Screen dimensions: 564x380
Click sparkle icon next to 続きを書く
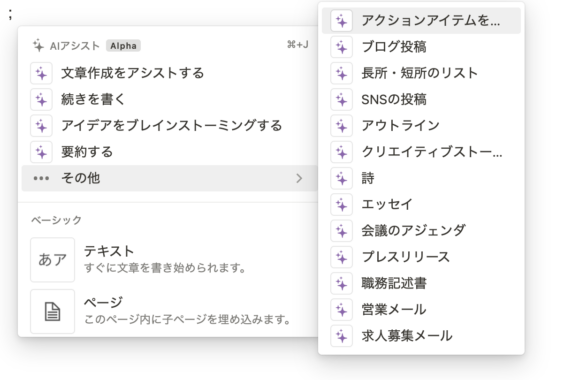tap(41, 100)
